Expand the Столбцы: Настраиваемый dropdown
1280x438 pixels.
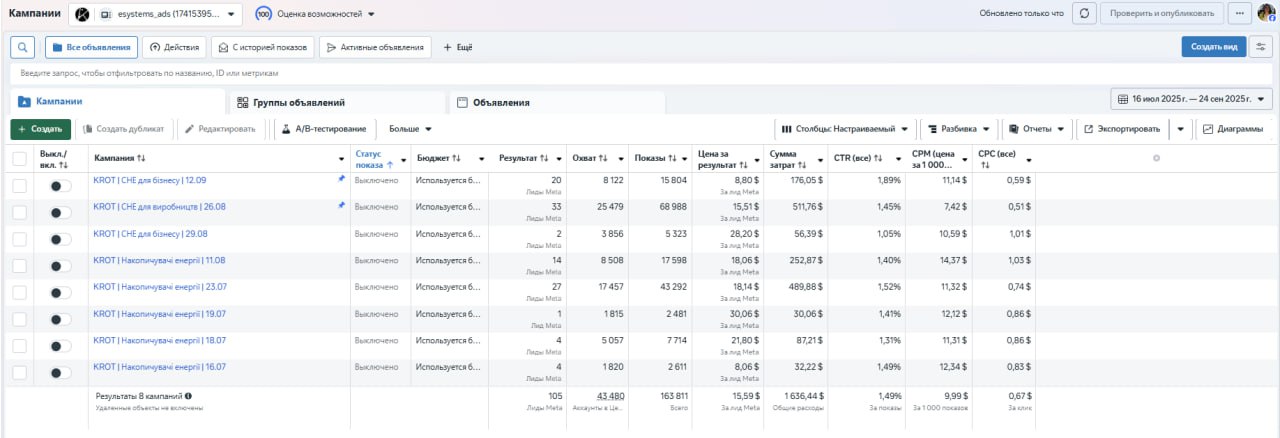(x=845, y=129)
